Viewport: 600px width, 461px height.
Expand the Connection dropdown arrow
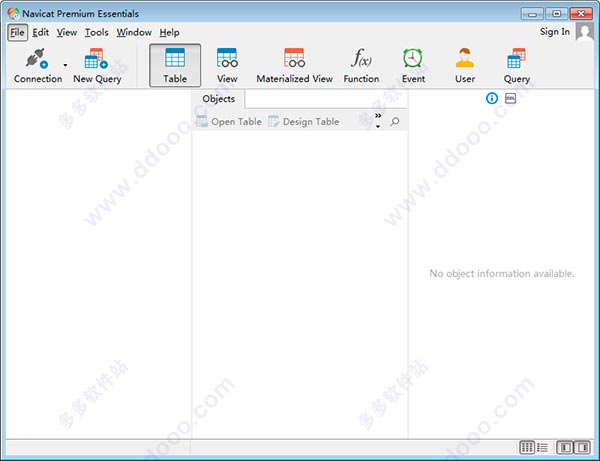(65, 65)
